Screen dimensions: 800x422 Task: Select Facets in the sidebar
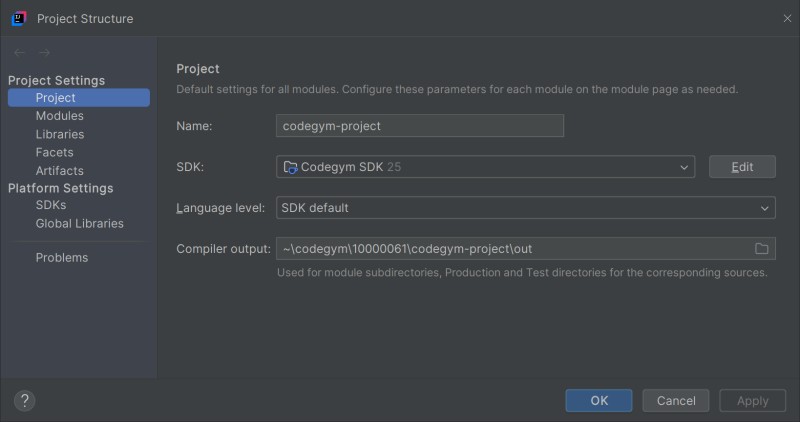[x=54, y=152]
